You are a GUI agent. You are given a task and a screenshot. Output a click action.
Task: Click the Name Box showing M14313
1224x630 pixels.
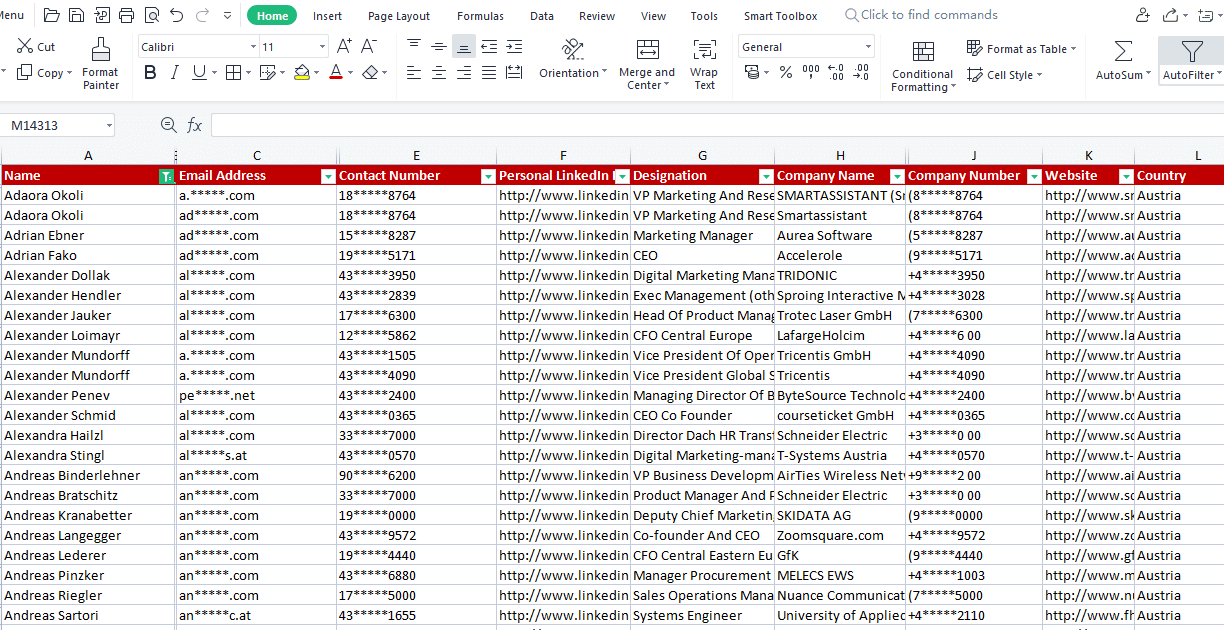coord(58,125)
